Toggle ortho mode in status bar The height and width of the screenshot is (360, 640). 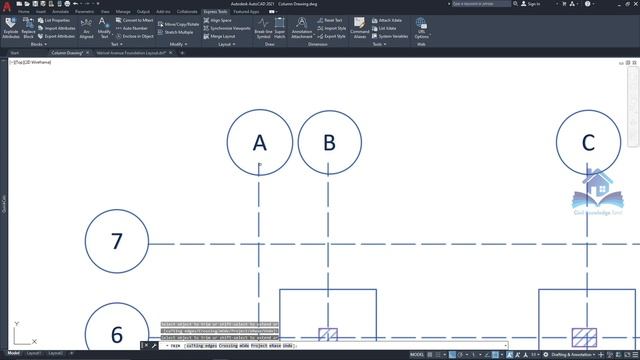(452, 355)
